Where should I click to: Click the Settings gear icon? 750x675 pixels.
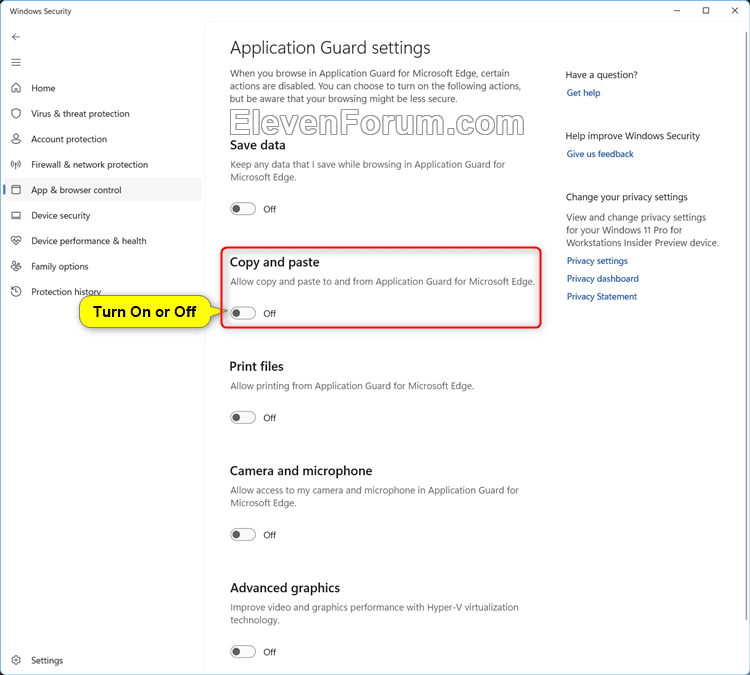(x=16, y=660)
